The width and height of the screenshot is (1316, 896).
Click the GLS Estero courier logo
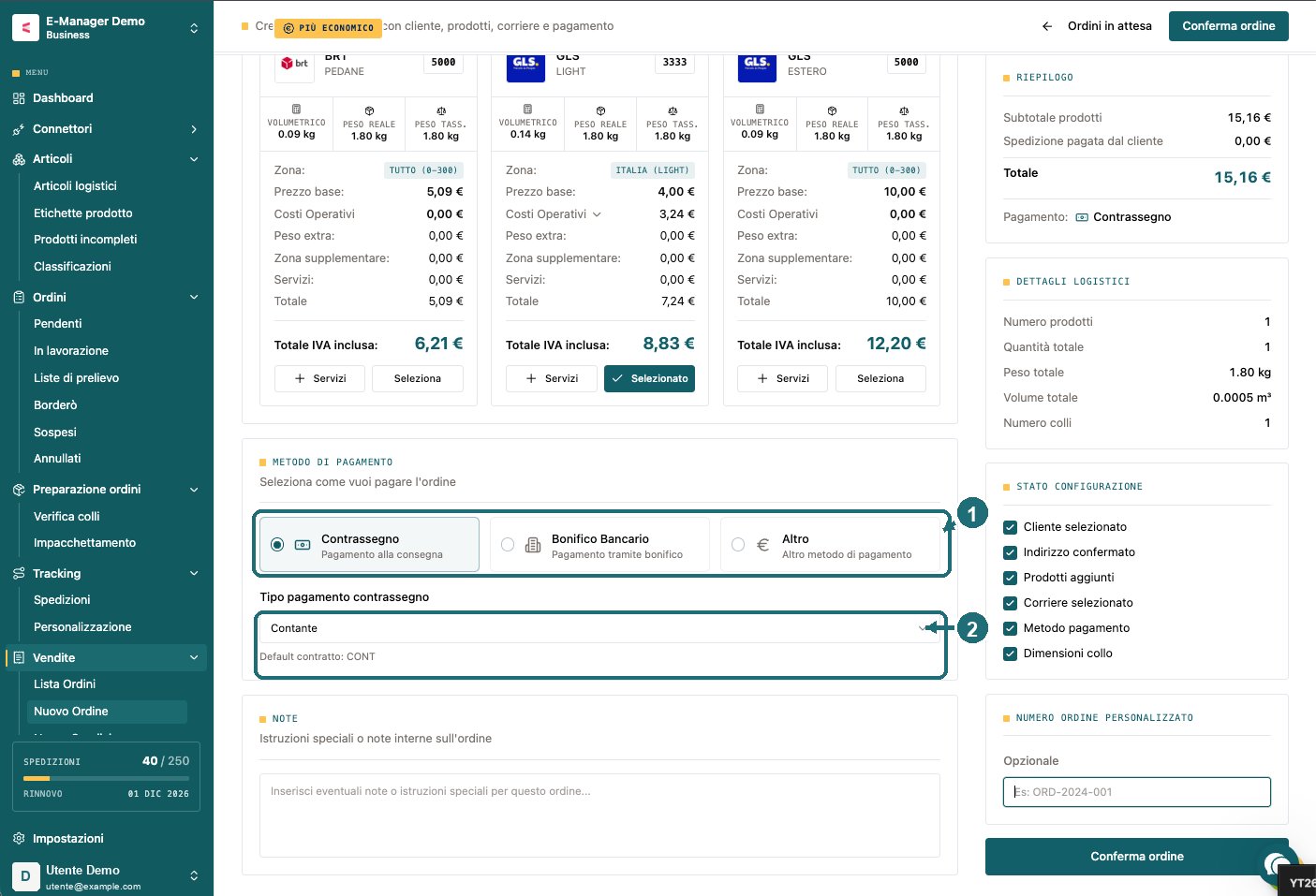click(x=757, y=64)
